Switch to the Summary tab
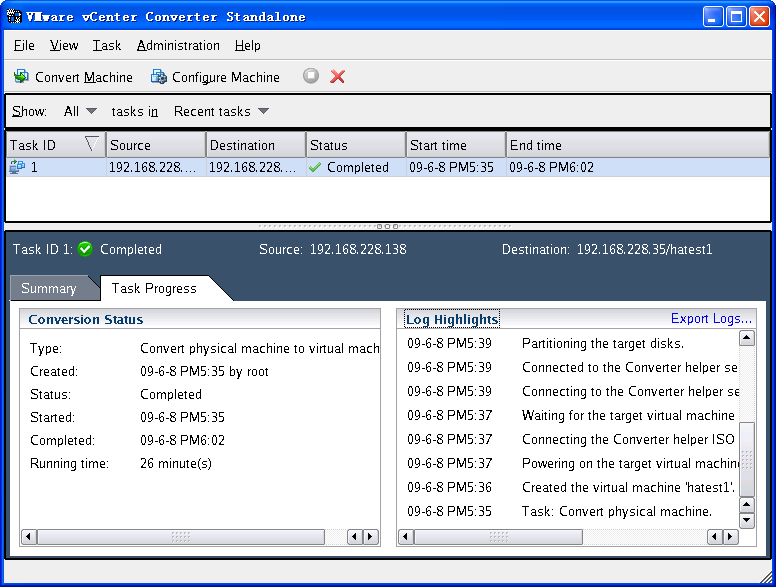This screenshot has width=776, height=587. 48,288
